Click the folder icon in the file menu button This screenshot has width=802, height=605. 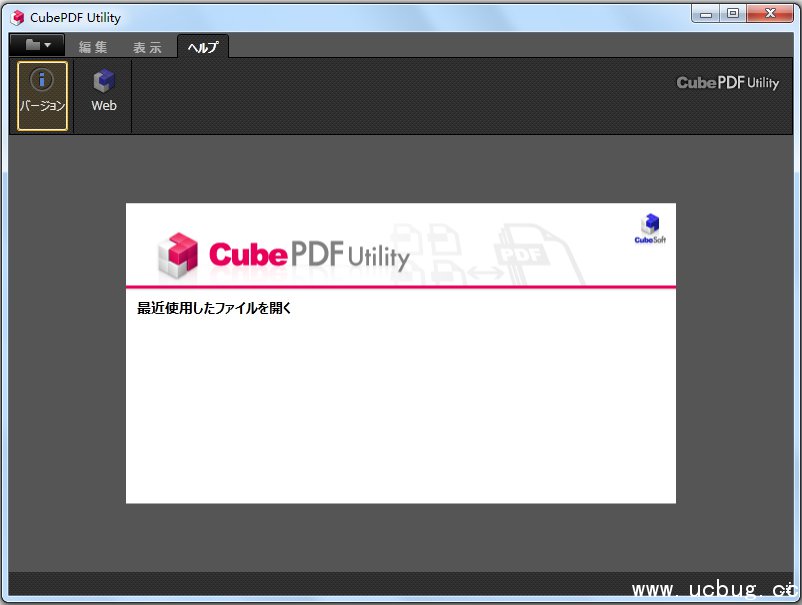[x=30, y=44]
